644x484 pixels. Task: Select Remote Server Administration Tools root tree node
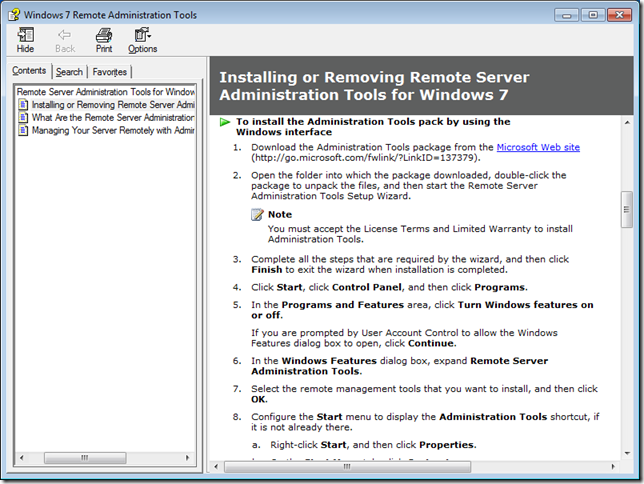coord(105,91)
